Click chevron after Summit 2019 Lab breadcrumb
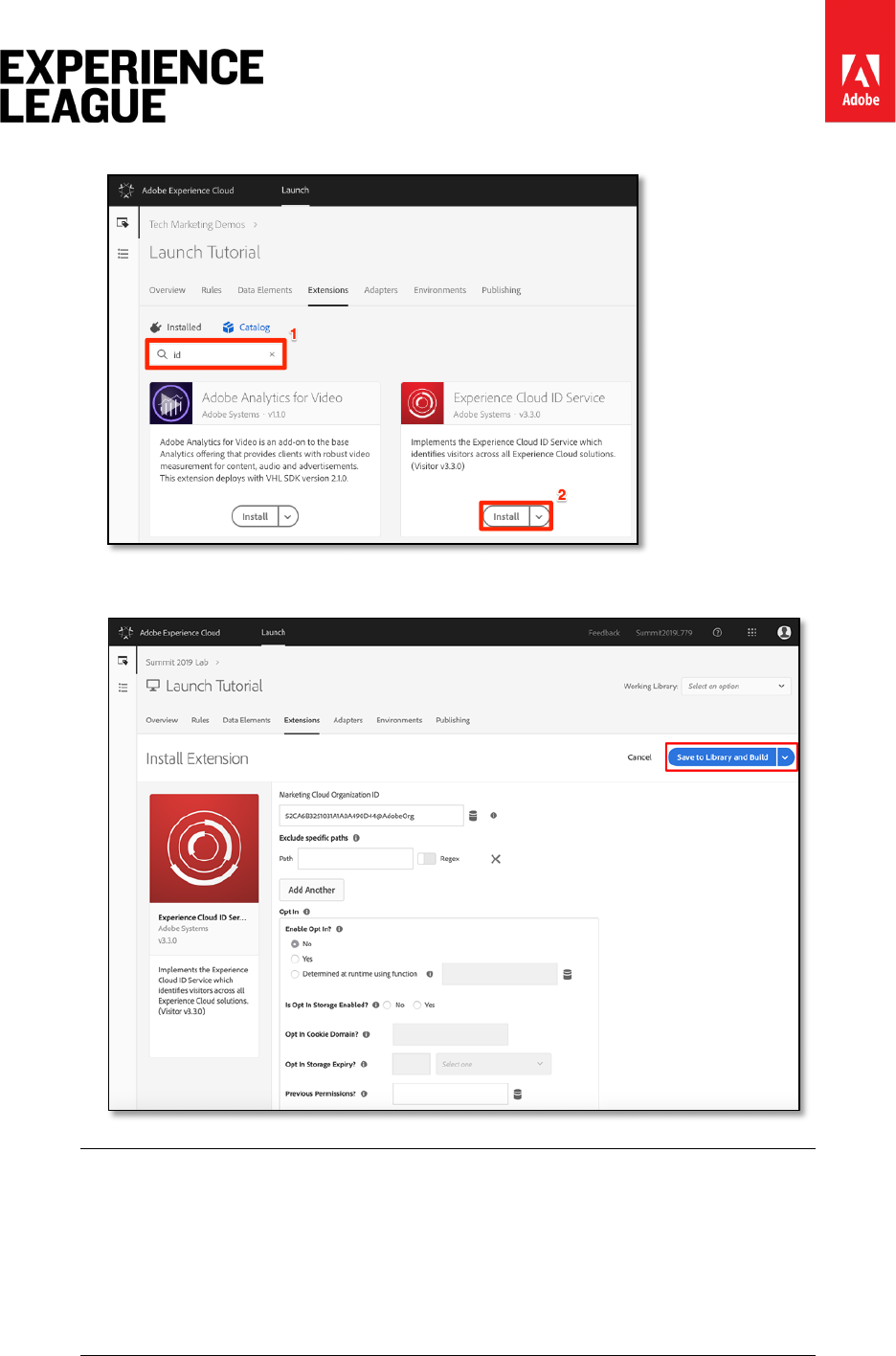The height and width of the screenshot is (1356, 896). click(217, 663)
